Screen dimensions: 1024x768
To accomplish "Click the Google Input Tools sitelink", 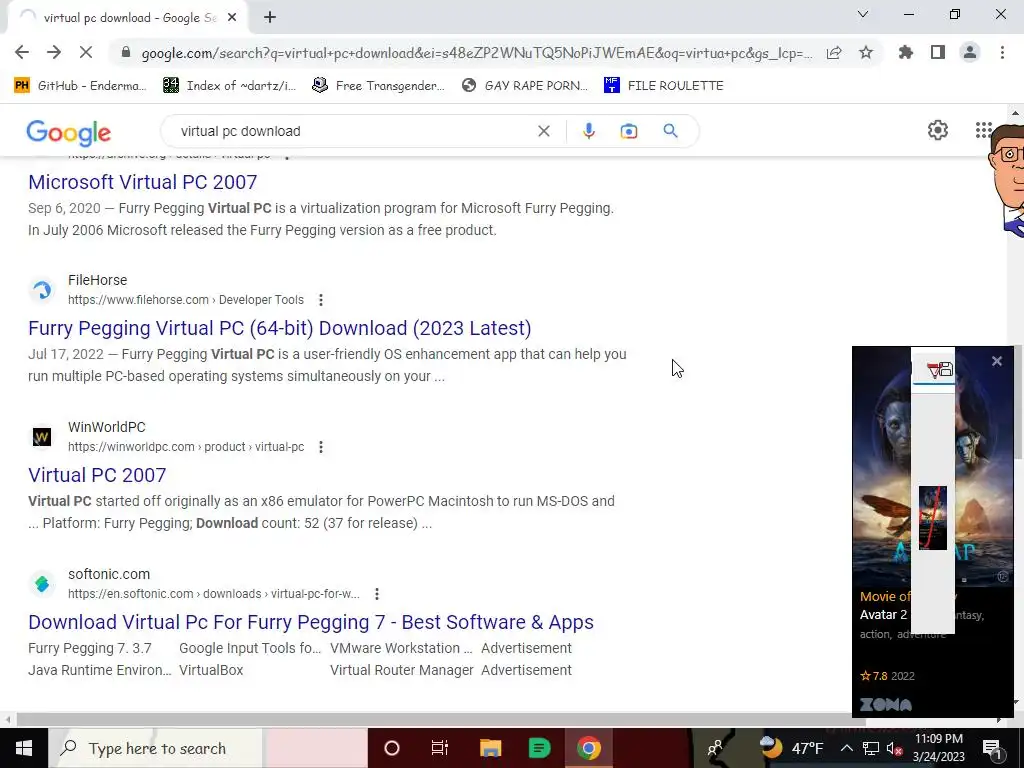I will 250,648.
